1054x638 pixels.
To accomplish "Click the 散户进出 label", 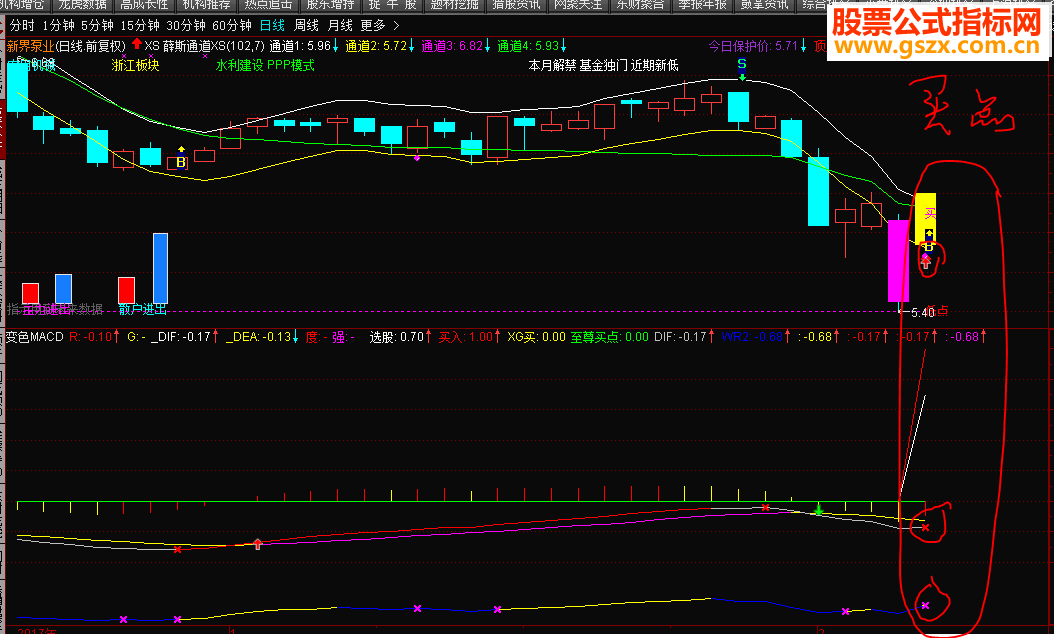I will tap(142, 309).
